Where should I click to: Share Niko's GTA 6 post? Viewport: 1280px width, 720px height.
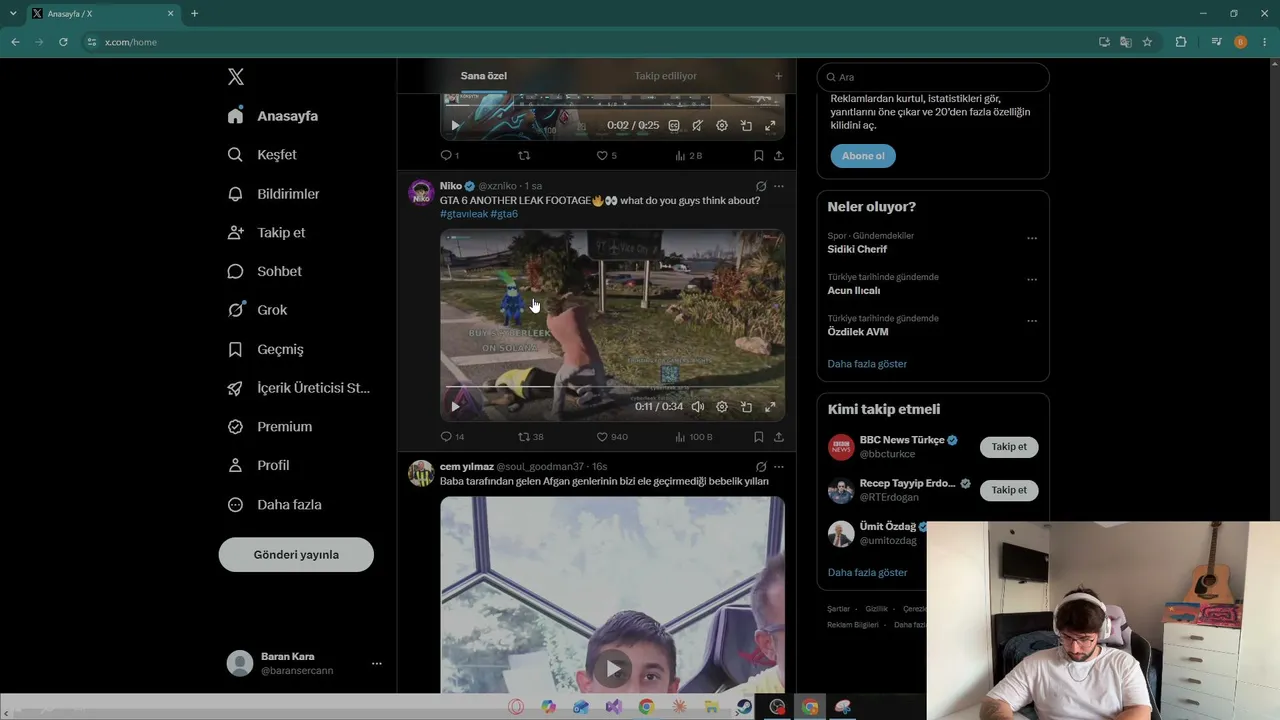click(x=779, y=437)
